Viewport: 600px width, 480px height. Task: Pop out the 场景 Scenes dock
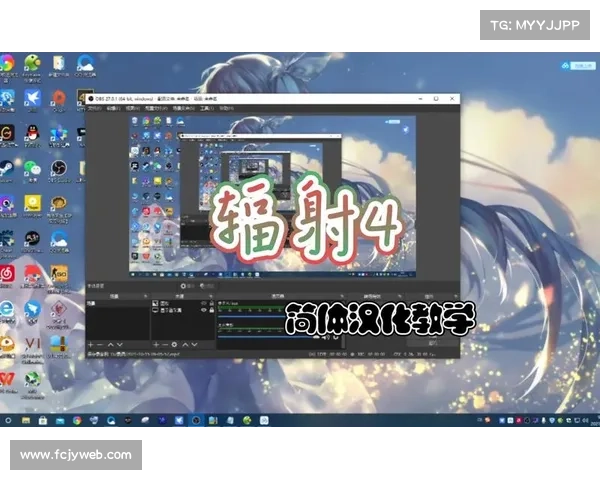click(x=145, y=296)
